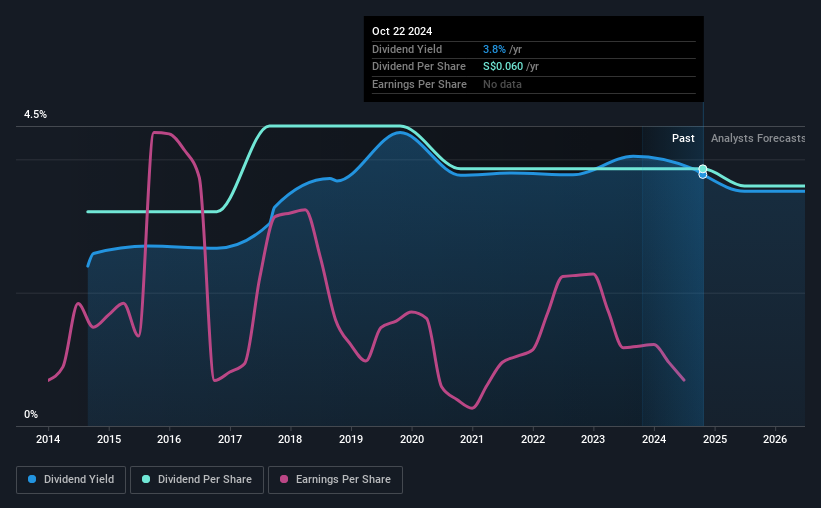Click the 4.5% y-axis label
This screenshot has height=508, width=821.
pos(35,114)
